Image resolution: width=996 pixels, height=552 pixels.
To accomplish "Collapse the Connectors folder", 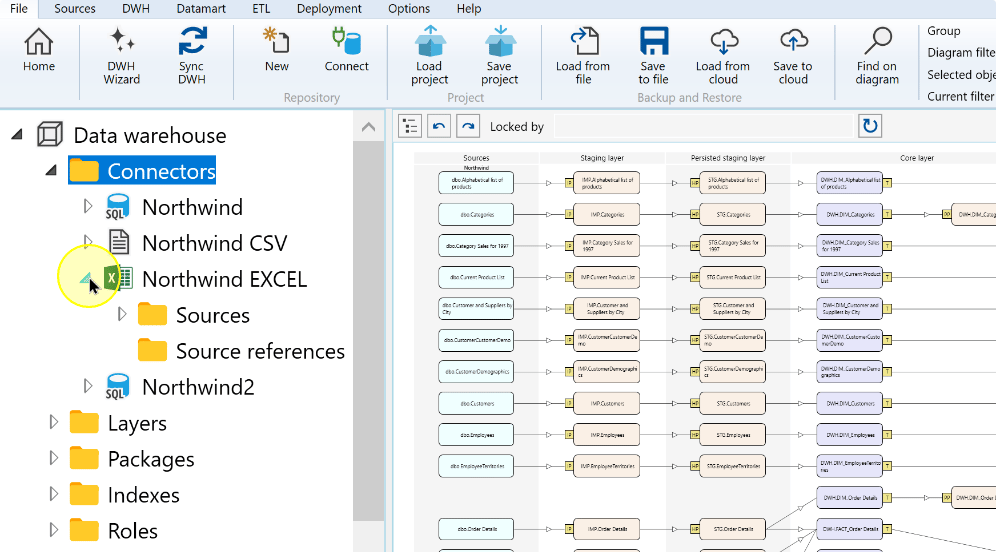I will coord(51,170).
